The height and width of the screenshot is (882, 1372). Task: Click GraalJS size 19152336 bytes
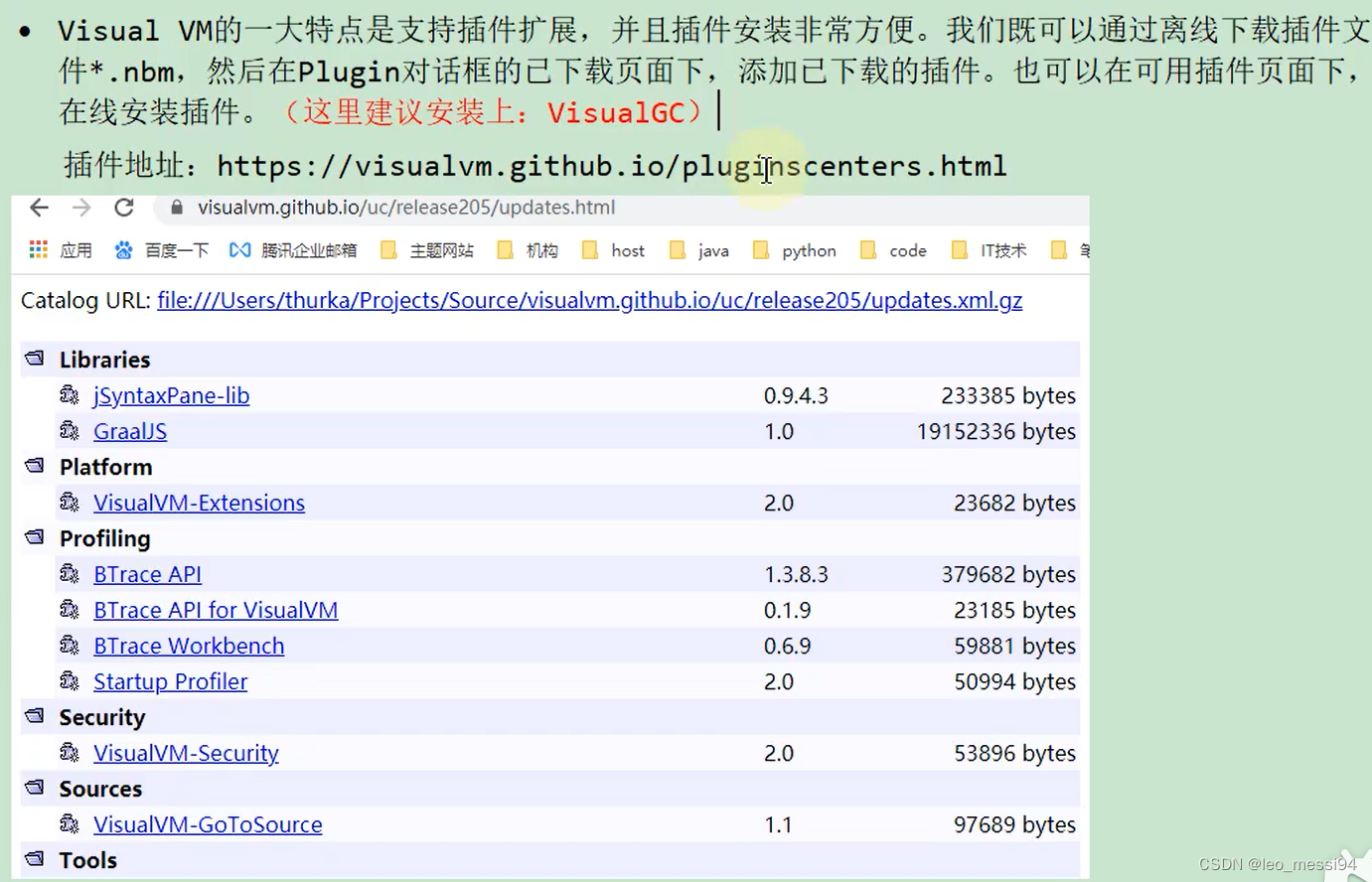click(x=995, y=431)
